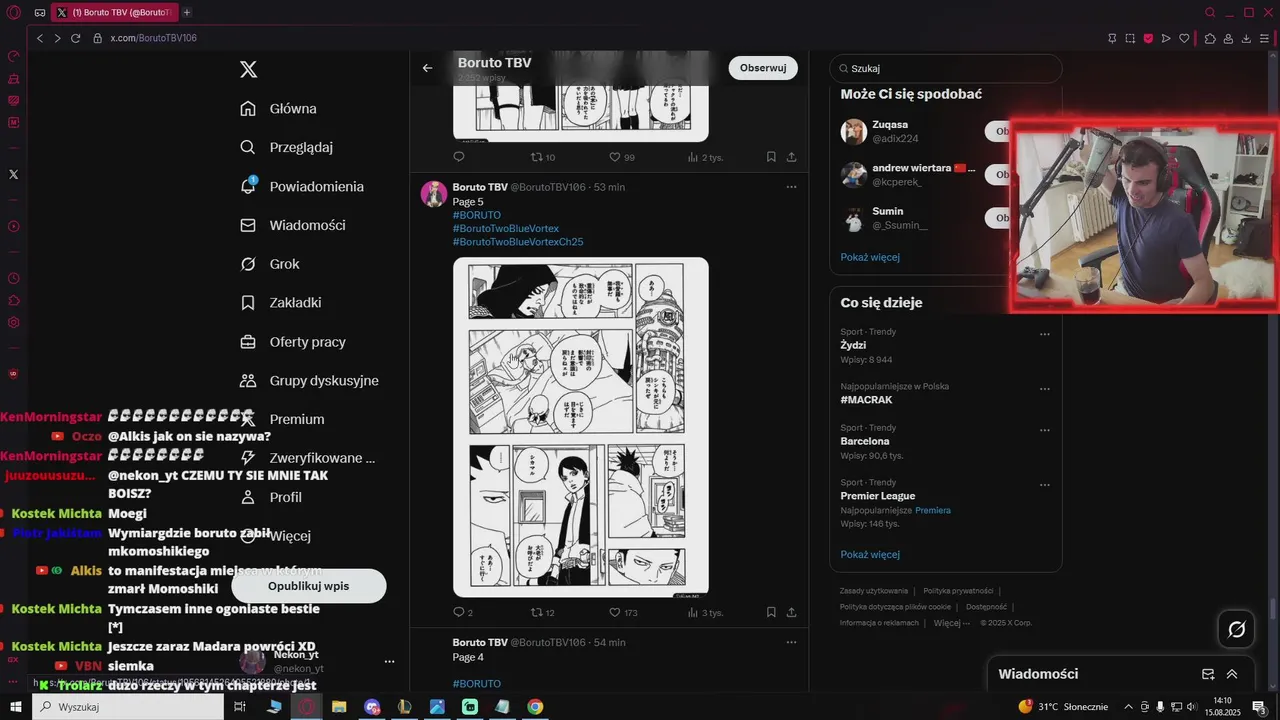1280x720 pixels.
Task: Click Pokaż więcej under suggested accounts
Action: 870,257
